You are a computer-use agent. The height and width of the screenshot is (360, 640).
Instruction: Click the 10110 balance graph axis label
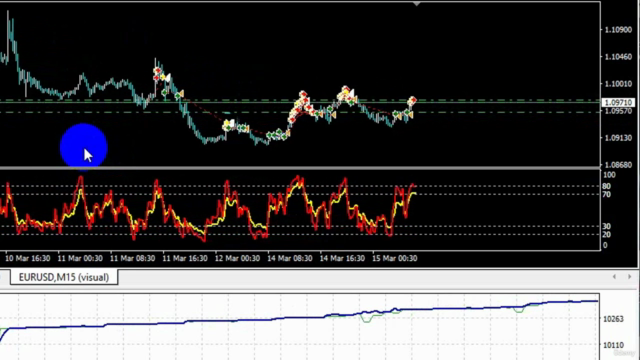(613, 345)
